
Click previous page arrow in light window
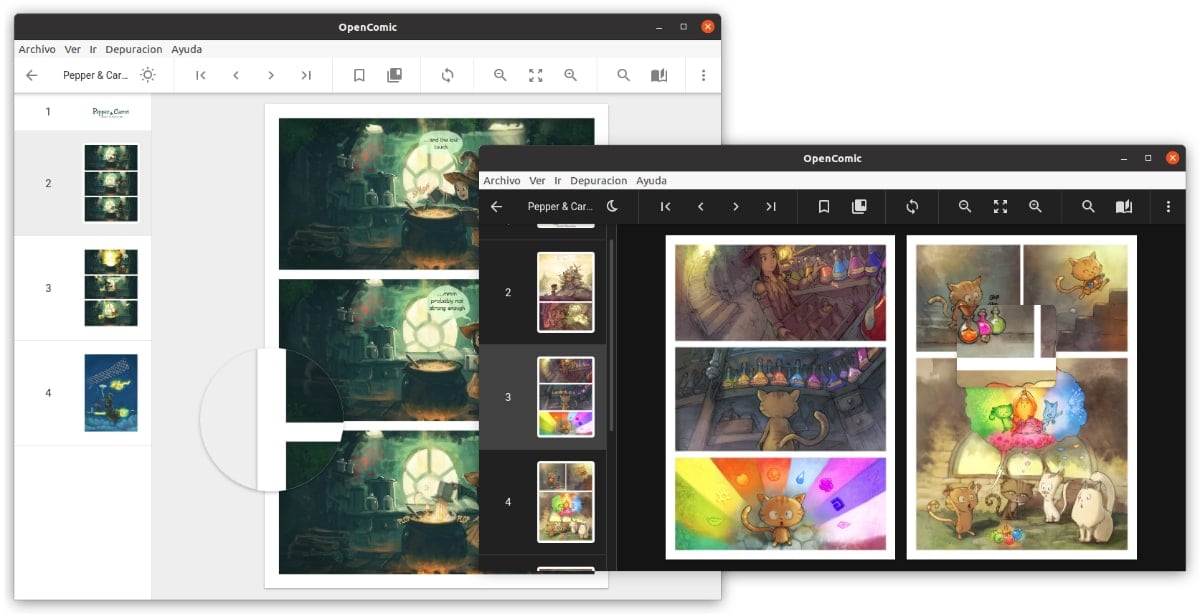click(x=236, y=75)
